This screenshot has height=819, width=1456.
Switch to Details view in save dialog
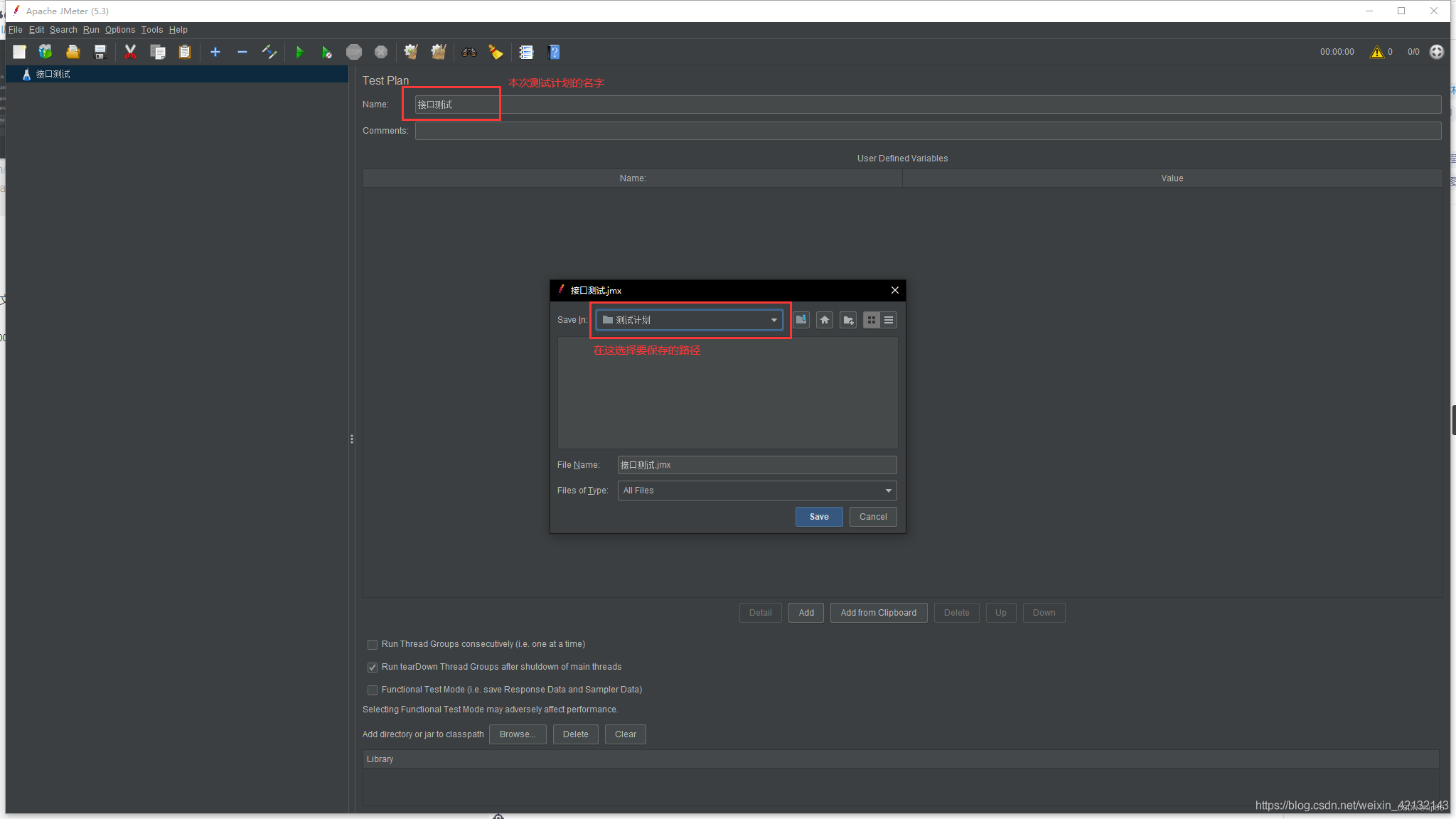tap(889, 320)
